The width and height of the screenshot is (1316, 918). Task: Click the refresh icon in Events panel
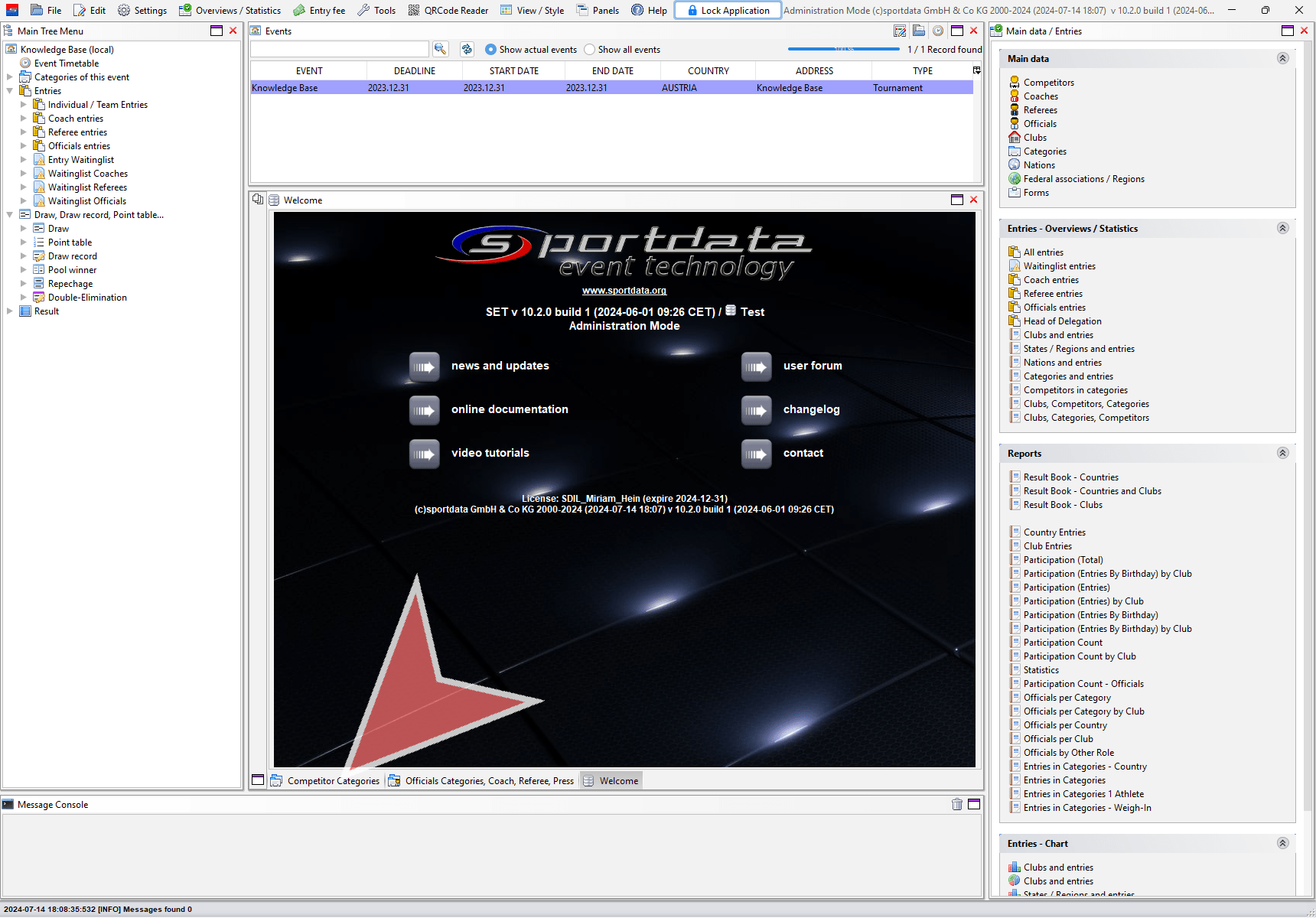(467, 49)
